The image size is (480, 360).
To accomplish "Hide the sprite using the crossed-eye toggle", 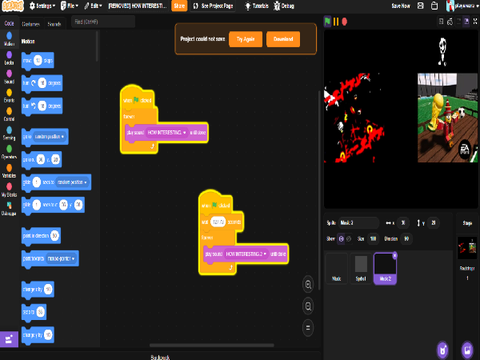I will coord(349,239).
